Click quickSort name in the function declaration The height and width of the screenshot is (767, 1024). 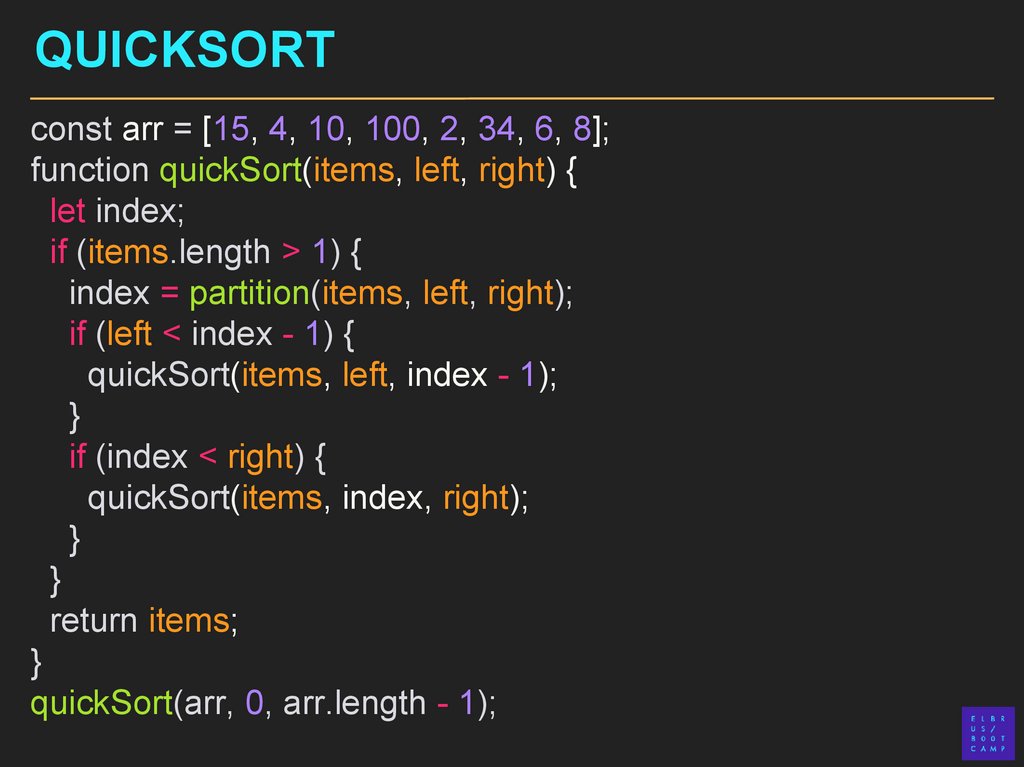(x=230, y=171)
